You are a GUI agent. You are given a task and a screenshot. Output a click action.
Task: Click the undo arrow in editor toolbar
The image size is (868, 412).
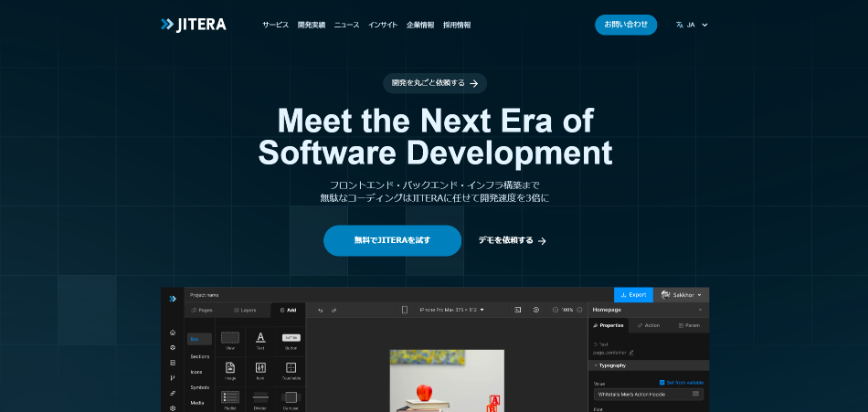click(x=320, y=310)
